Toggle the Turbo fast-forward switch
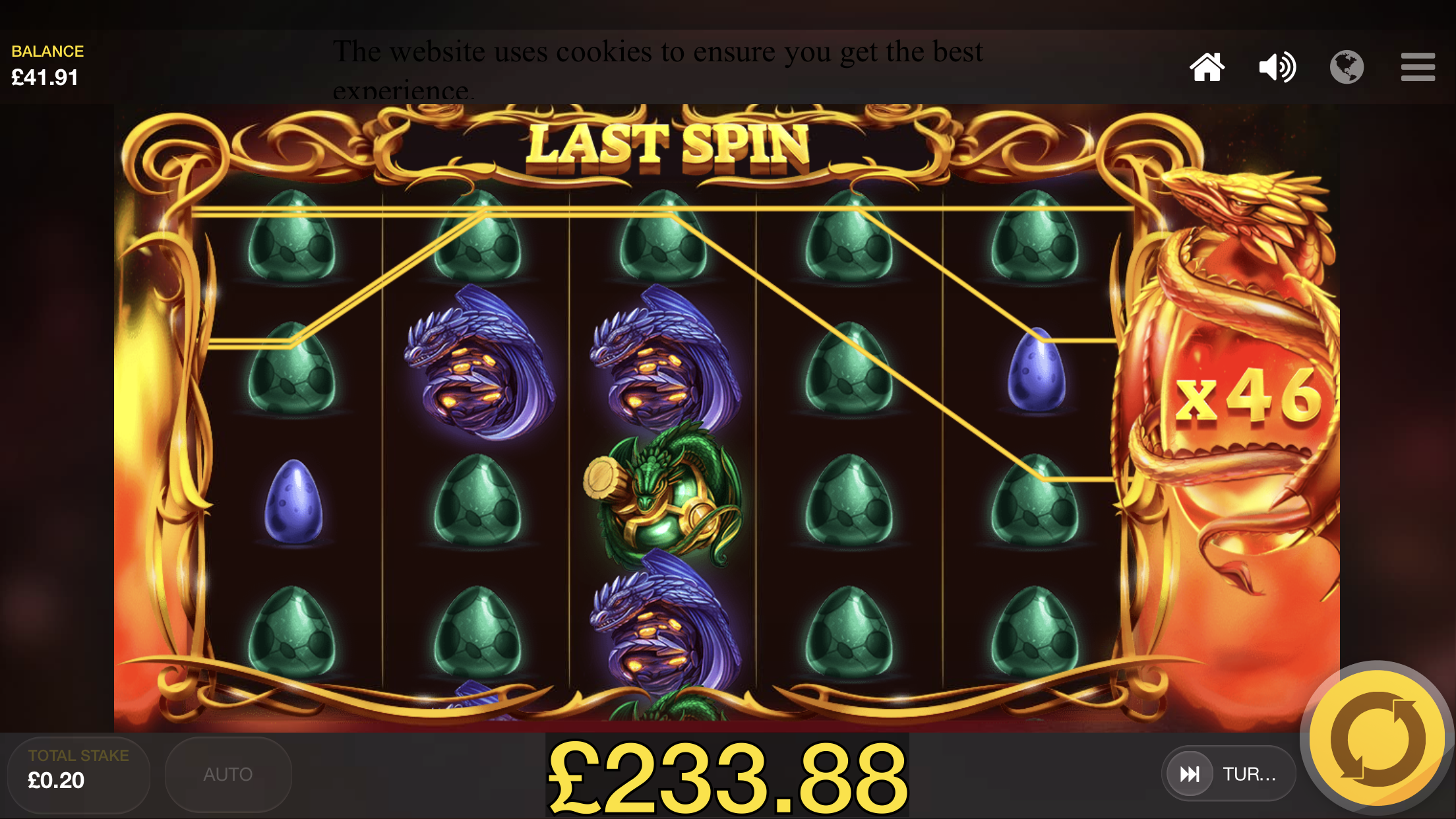 click(1228, 773)
